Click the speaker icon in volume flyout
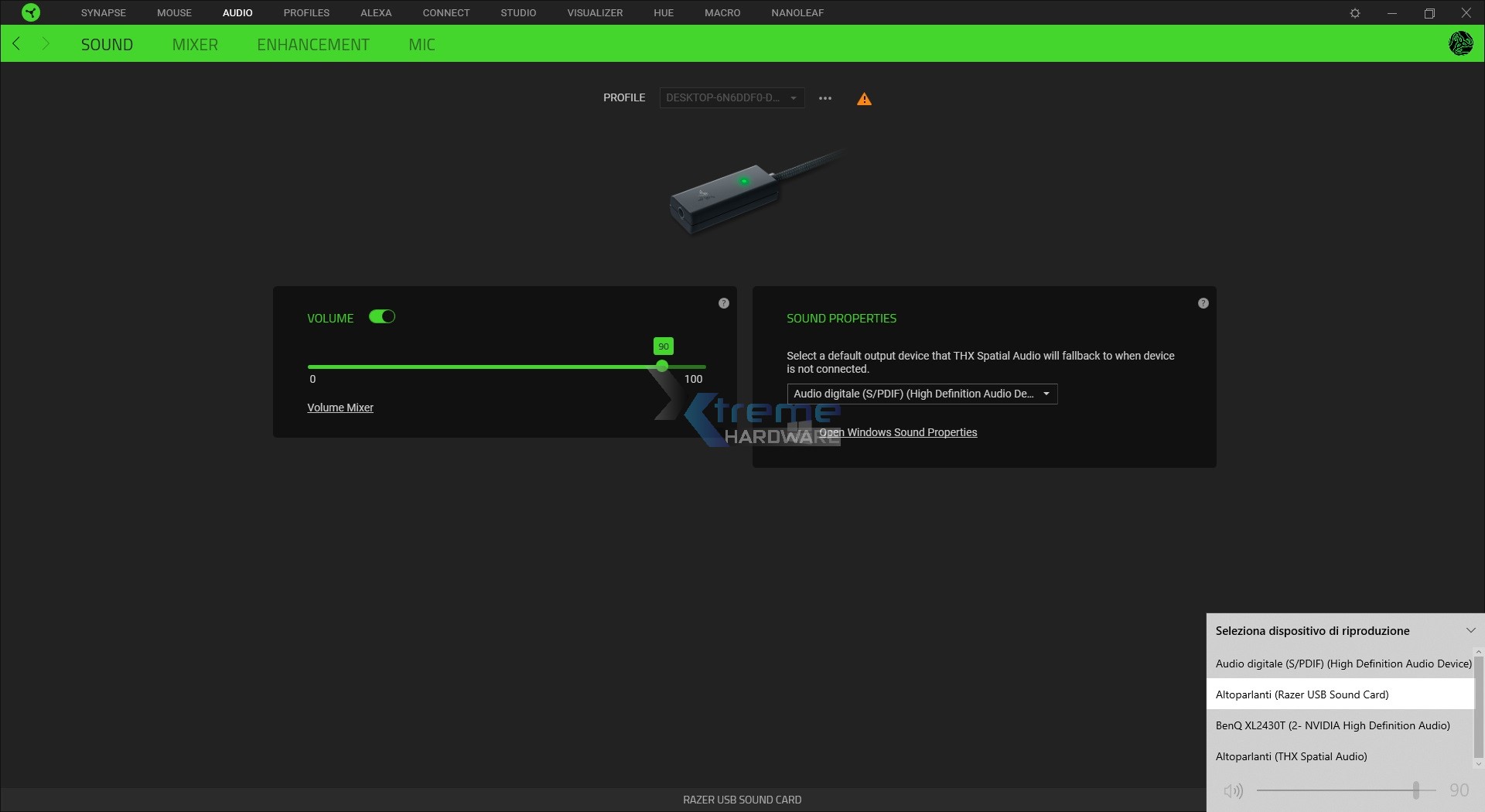This screenshot has height=812, width=1485. point(1234,790)
